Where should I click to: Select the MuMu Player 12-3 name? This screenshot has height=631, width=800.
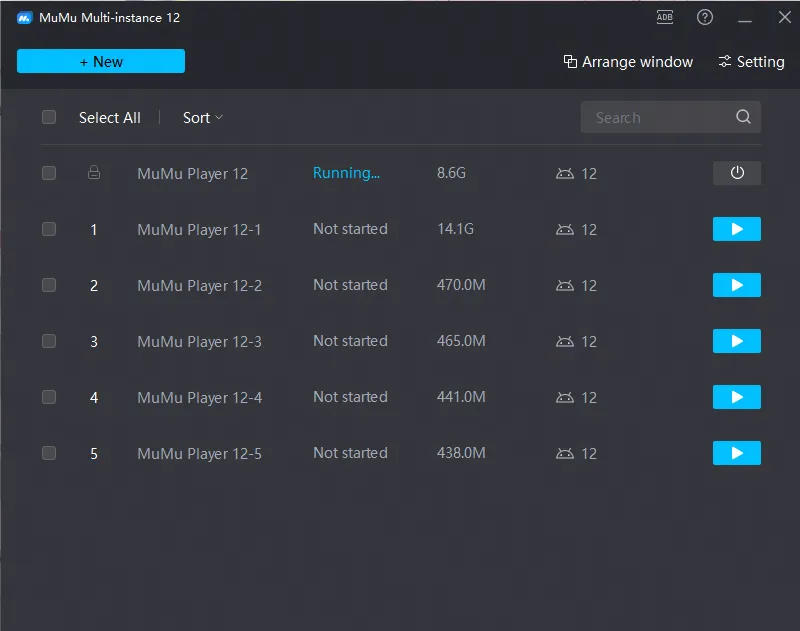coord(199,341)
